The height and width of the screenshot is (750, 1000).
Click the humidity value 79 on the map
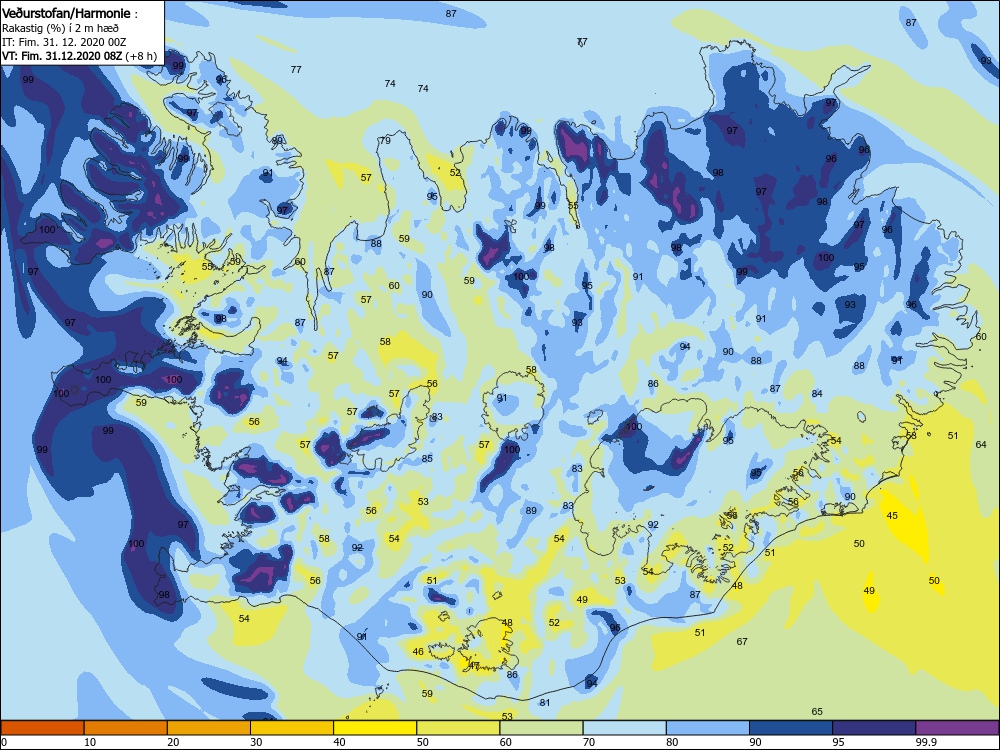[x=385, y=140]
